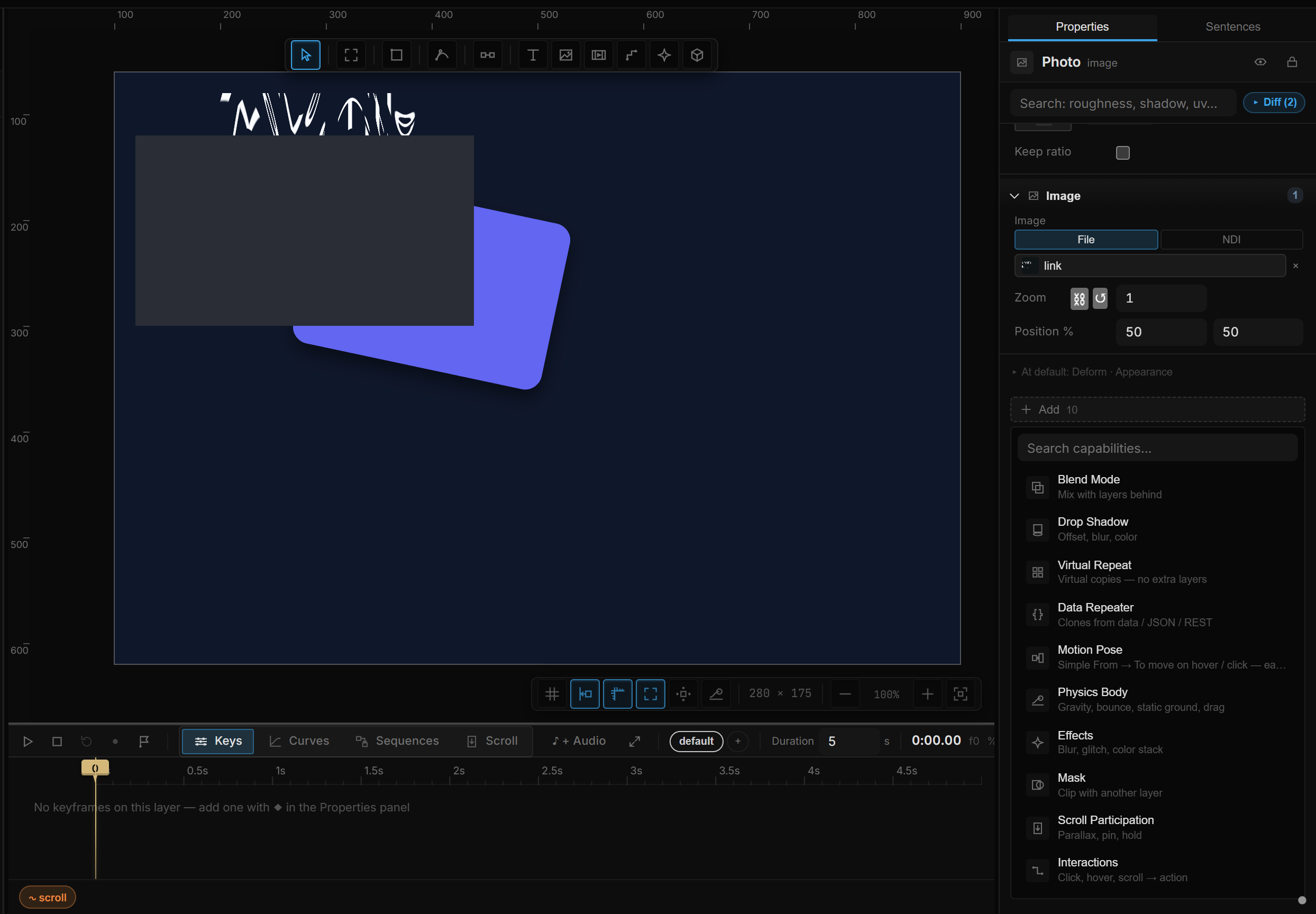Image resolution: width=1316 pixels, height=914 pixels.
Task: Toggle visibility eye for Photo layer
Action: (x=1260, y=62)
